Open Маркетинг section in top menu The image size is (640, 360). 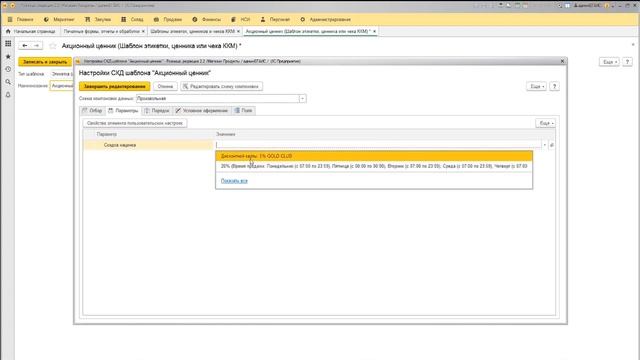click(x=59, y=19)
